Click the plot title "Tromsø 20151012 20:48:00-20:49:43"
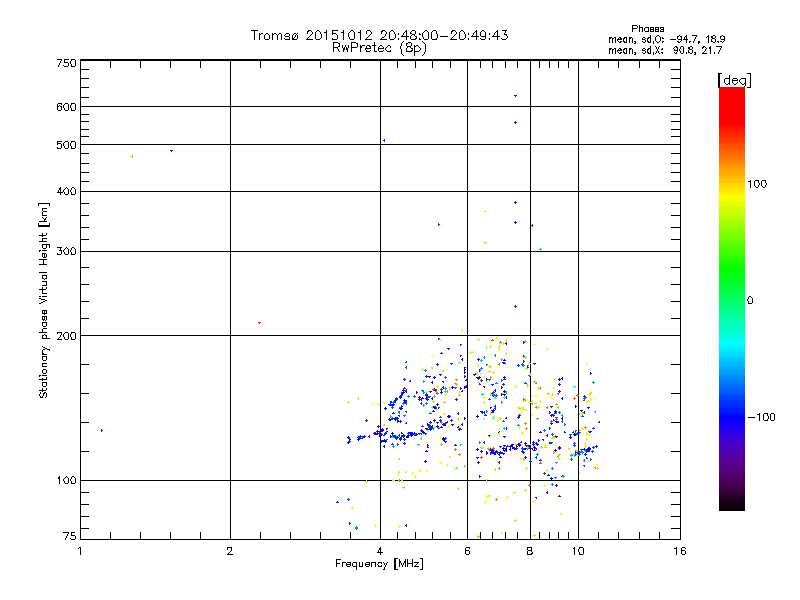 pos(379,35)
